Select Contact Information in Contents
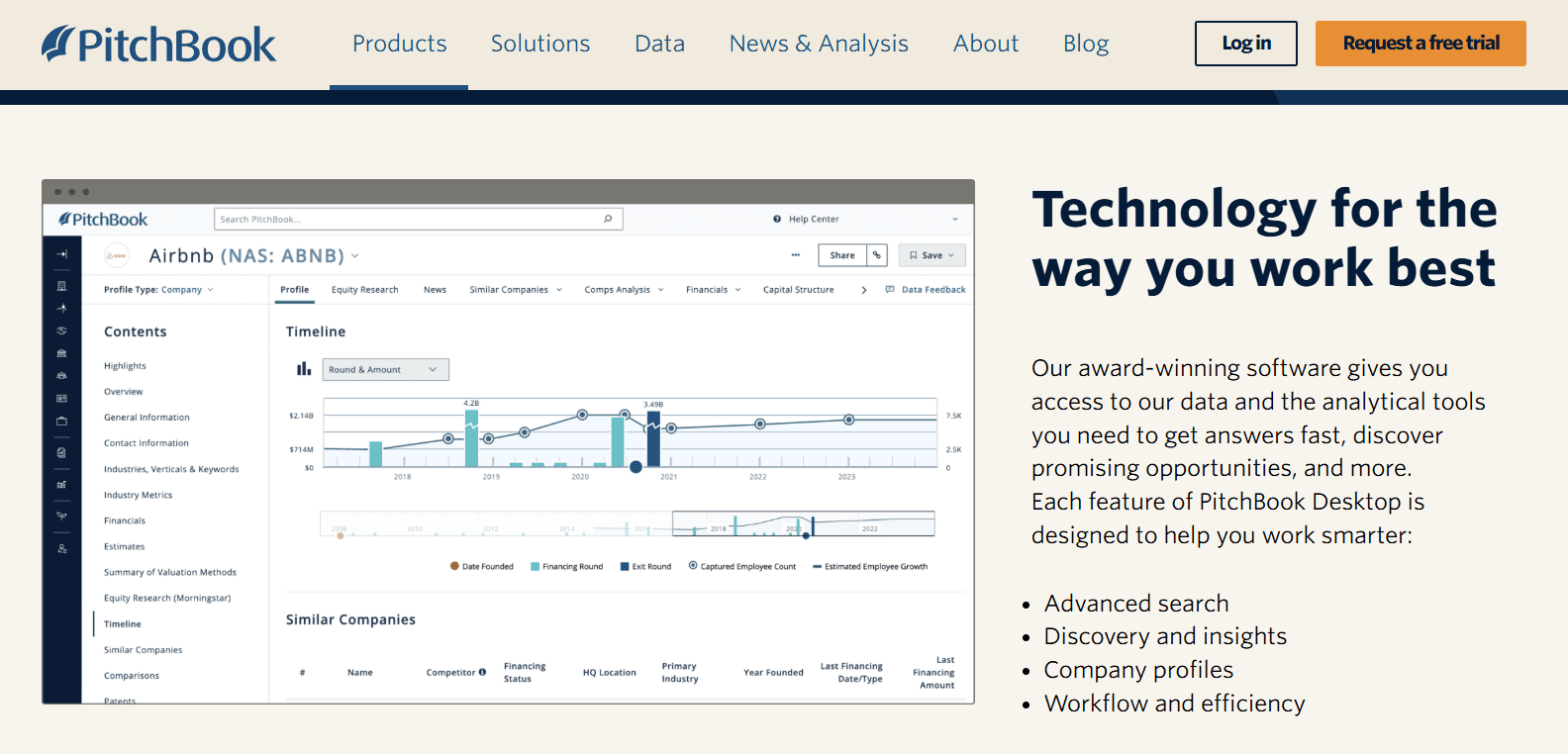Image resolution: width=1568 pixels, height=754 pixels. click(147, 443)
